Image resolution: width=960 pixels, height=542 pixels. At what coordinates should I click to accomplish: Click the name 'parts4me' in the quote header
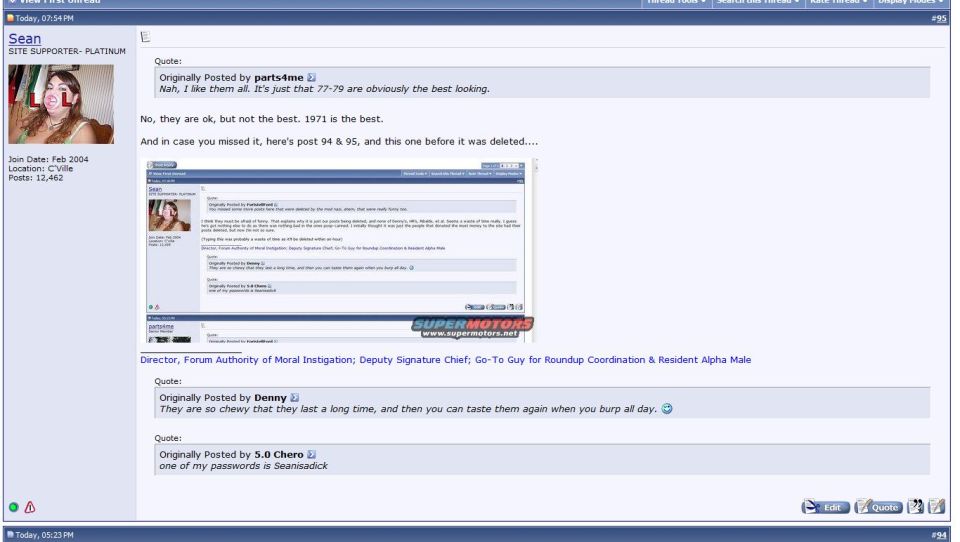(279, 78)
